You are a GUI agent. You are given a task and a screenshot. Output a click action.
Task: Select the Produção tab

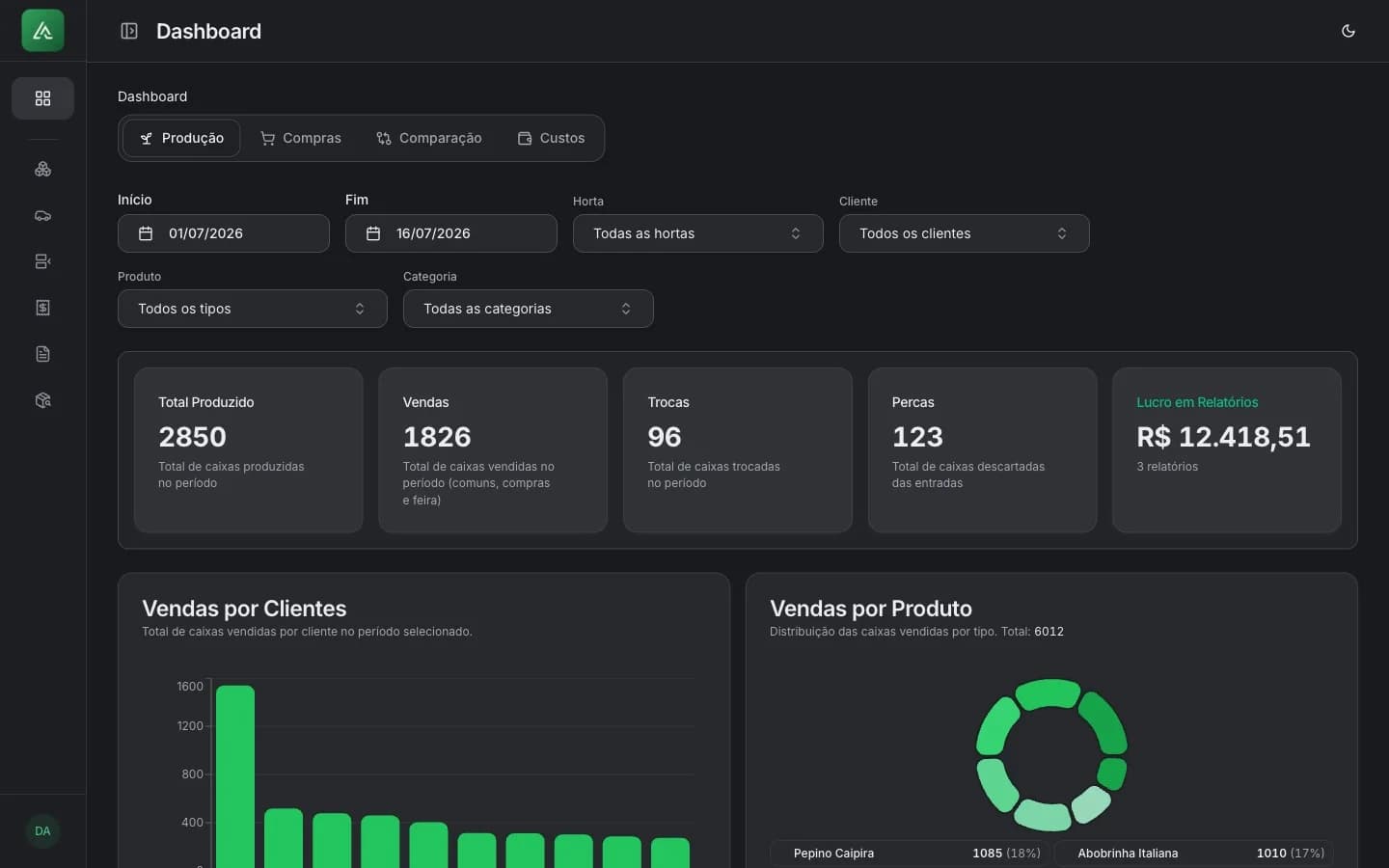[181, 138]
